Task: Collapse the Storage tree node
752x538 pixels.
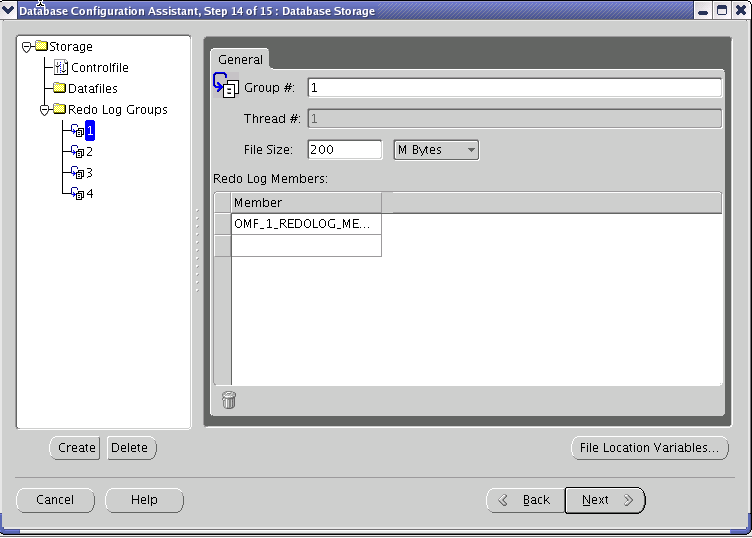Action: click(27, 47)
